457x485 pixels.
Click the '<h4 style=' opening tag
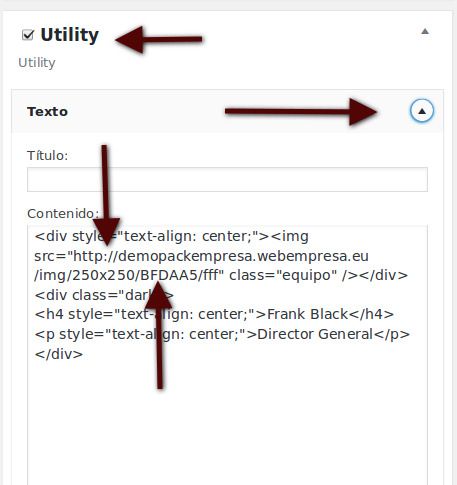(x=74, y=314)
